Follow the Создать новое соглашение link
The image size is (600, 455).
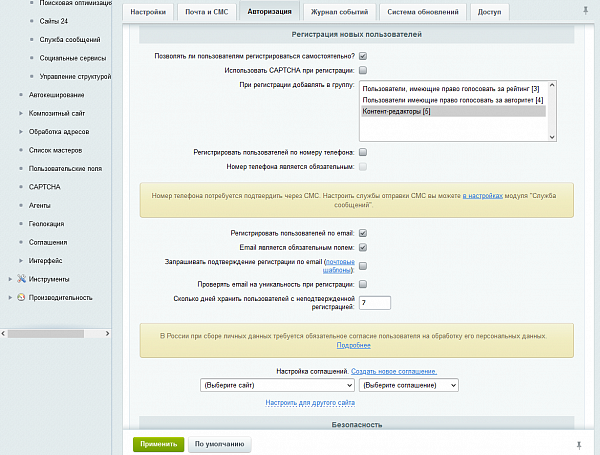tap(394, 371)
